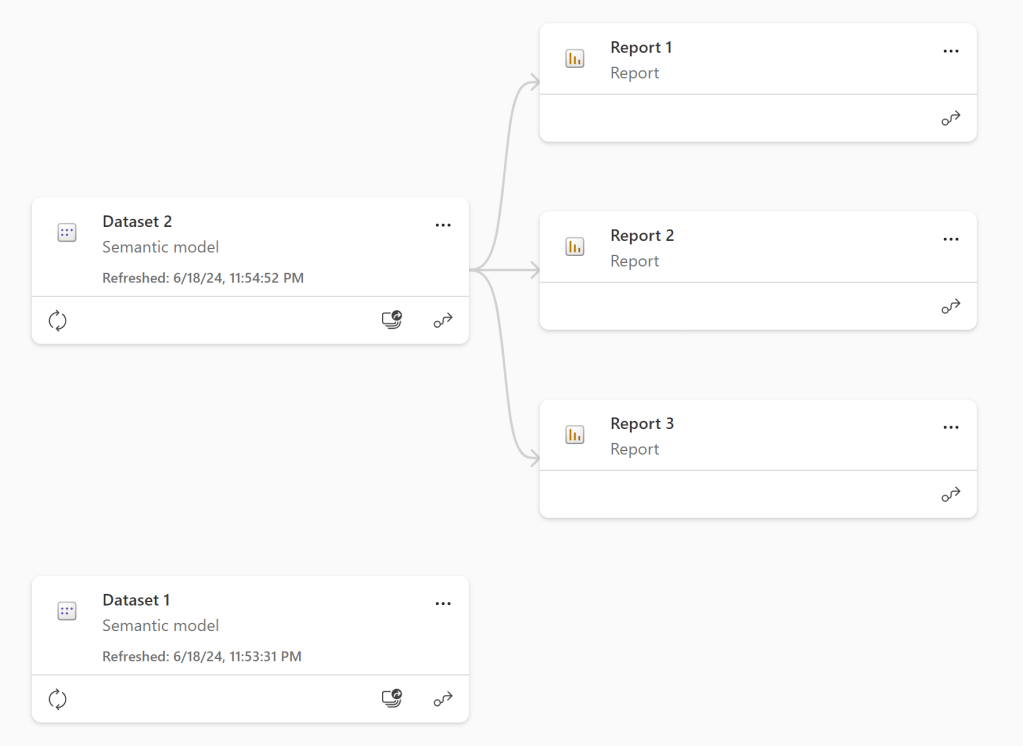The image size is (1023, 746).
Task: Open the more options menu for Report 1
Action: (950, 48)
